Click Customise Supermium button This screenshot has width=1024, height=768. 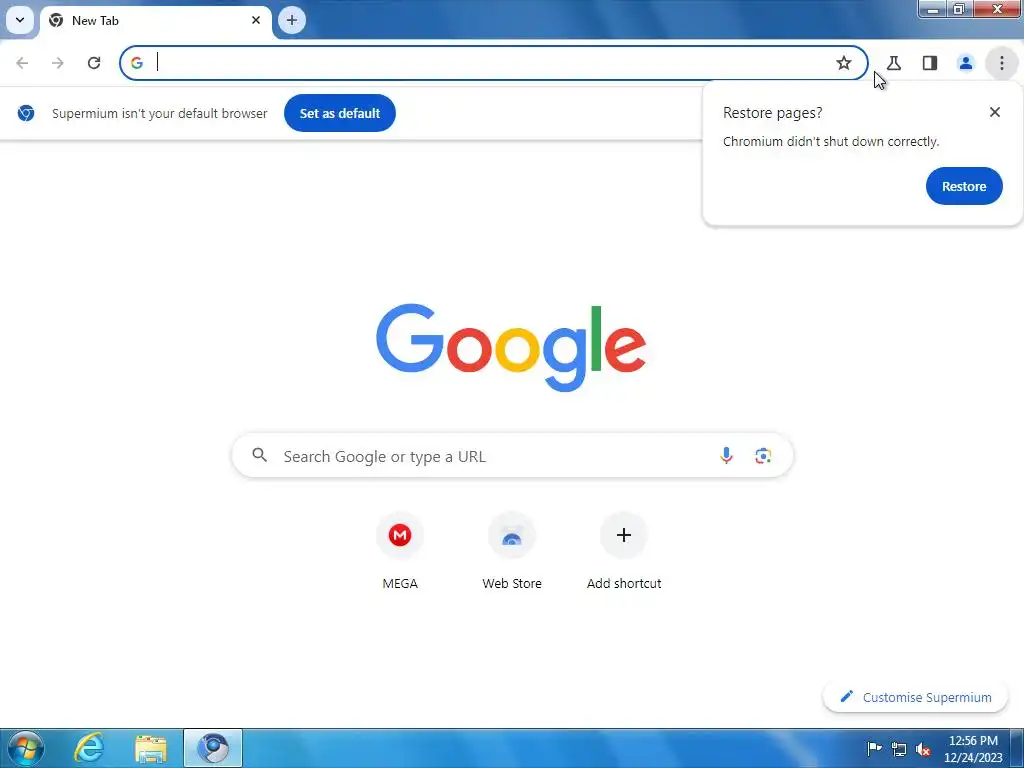click(x=916, y=697)
